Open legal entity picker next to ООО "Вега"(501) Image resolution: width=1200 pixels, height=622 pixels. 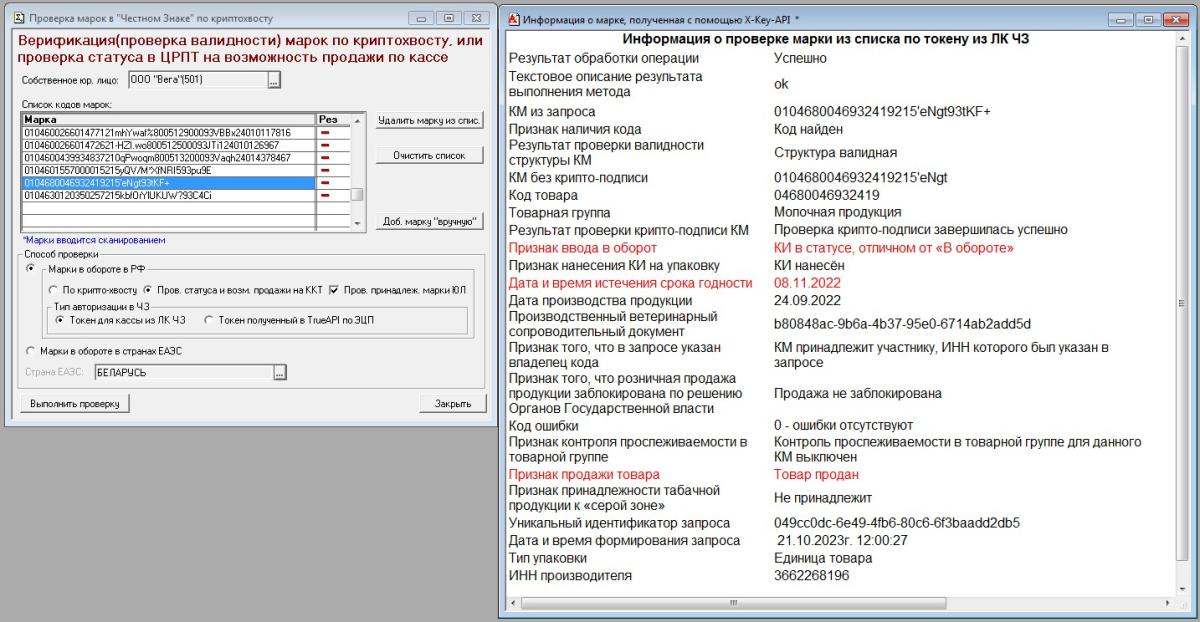(274, 81)
